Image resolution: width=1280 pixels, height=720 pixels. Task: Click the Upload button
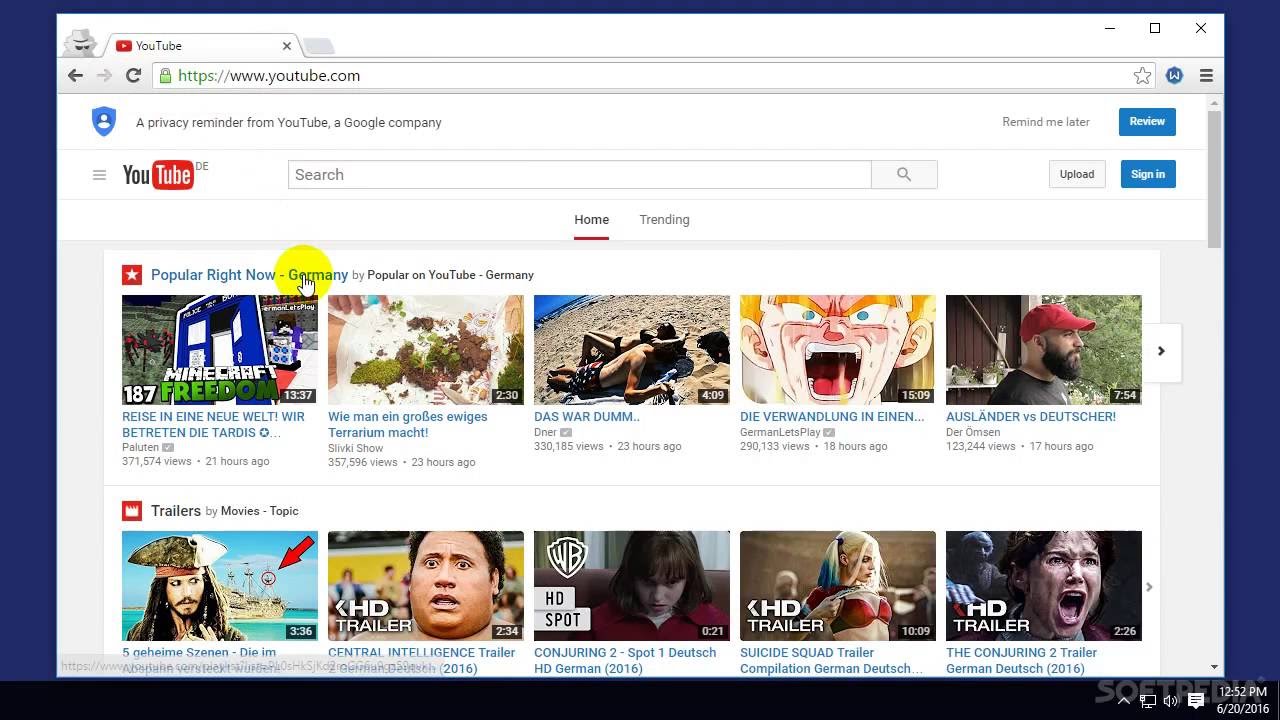pos(1077,174)
